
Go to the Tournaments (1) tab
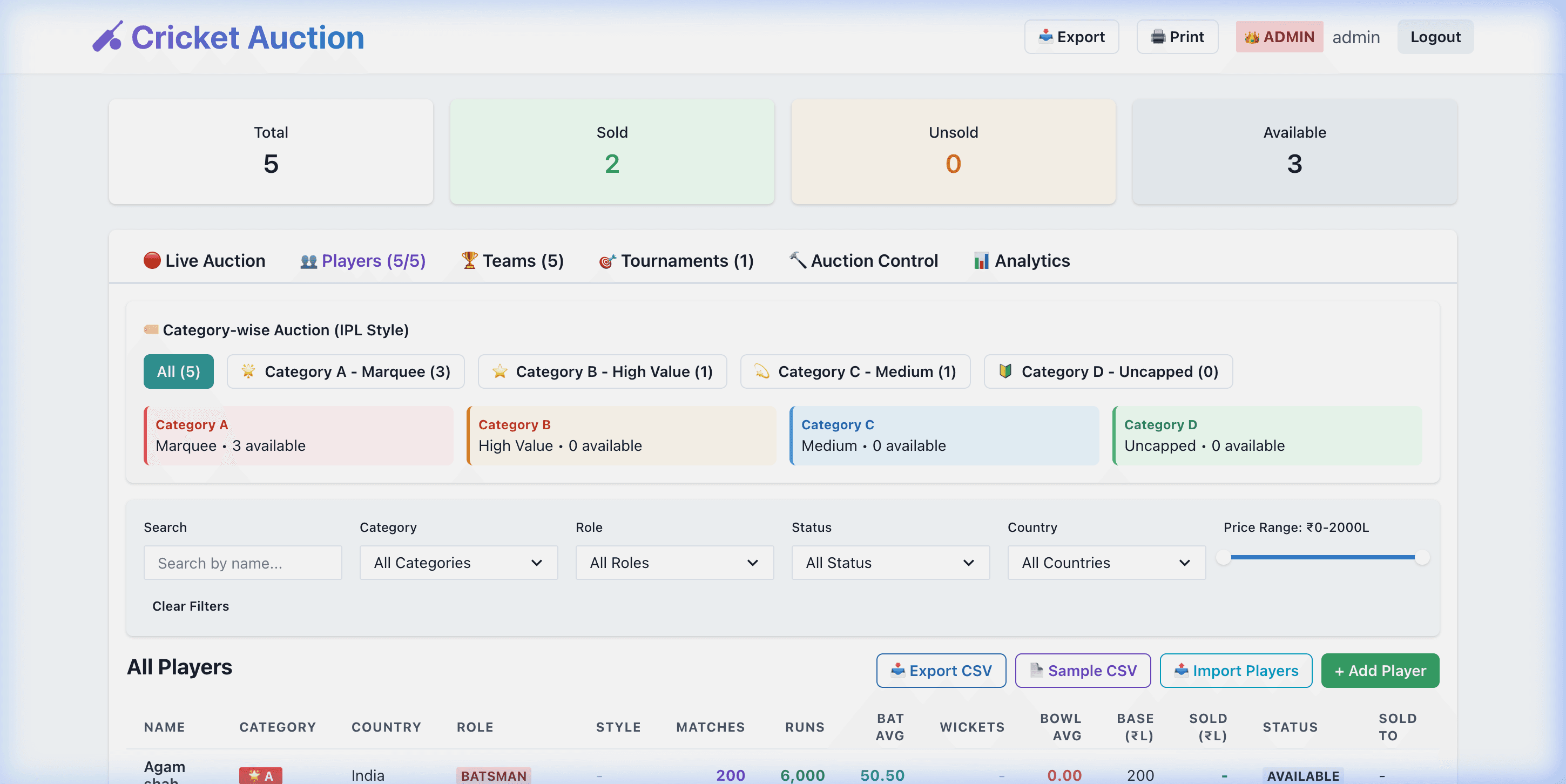click(677, 261)
